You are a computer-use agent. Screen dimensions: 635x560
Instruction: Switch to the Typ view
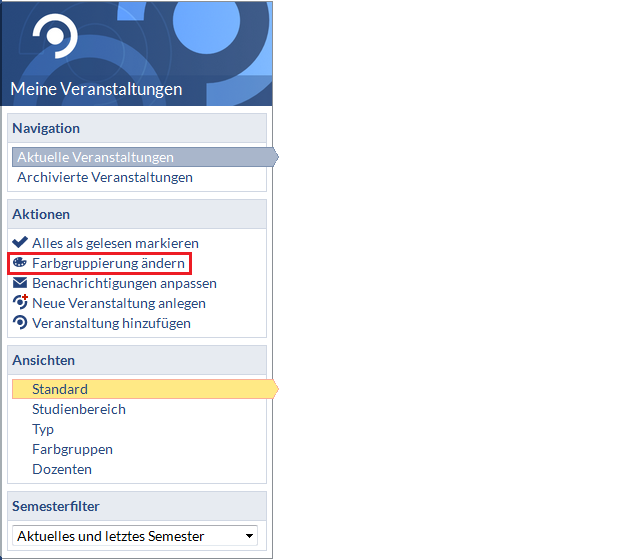(43, 429)
